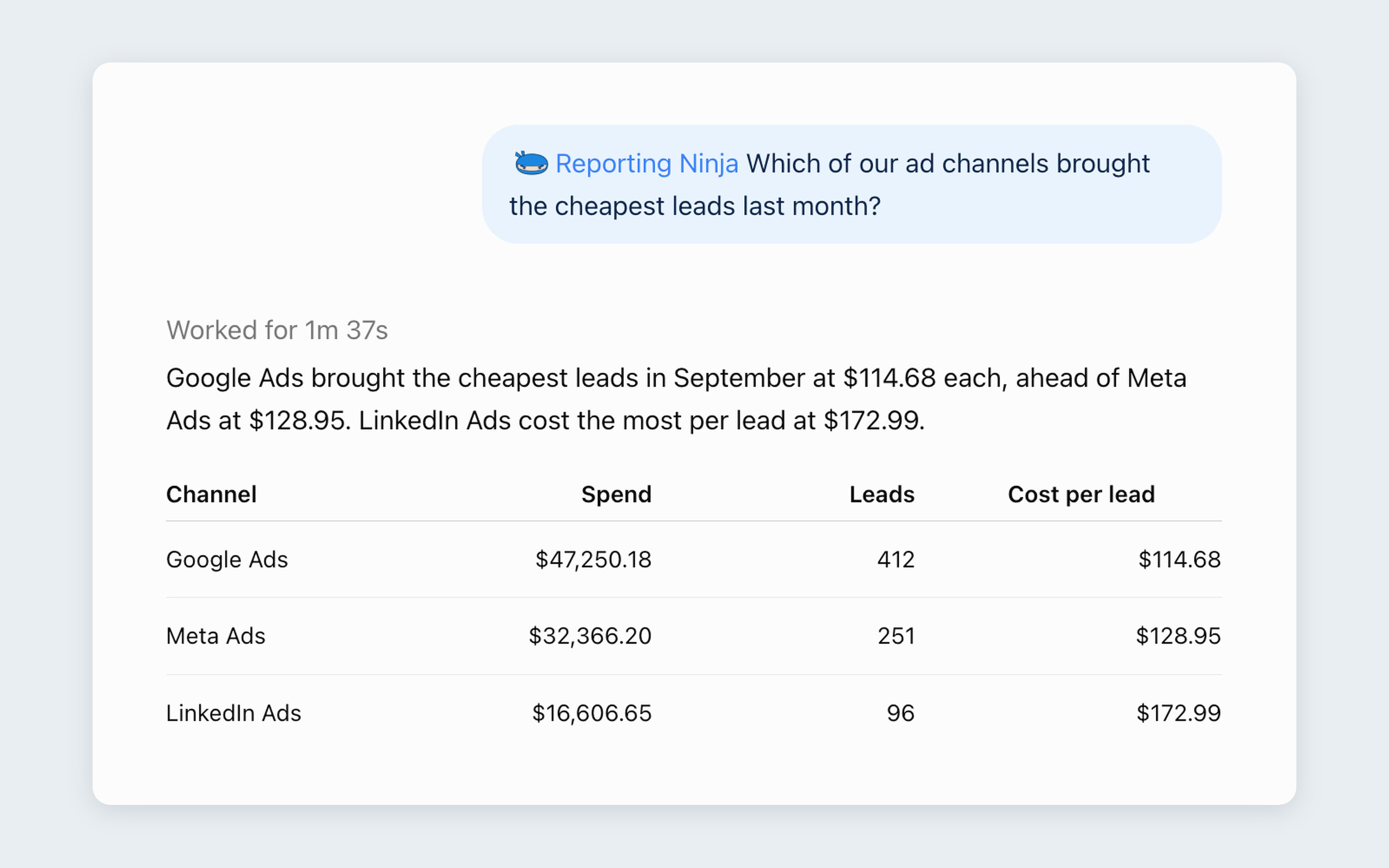Expand the 'Worked for 1m 37s' details
This screenshot has height=868, width=1389.
point(277,330)
